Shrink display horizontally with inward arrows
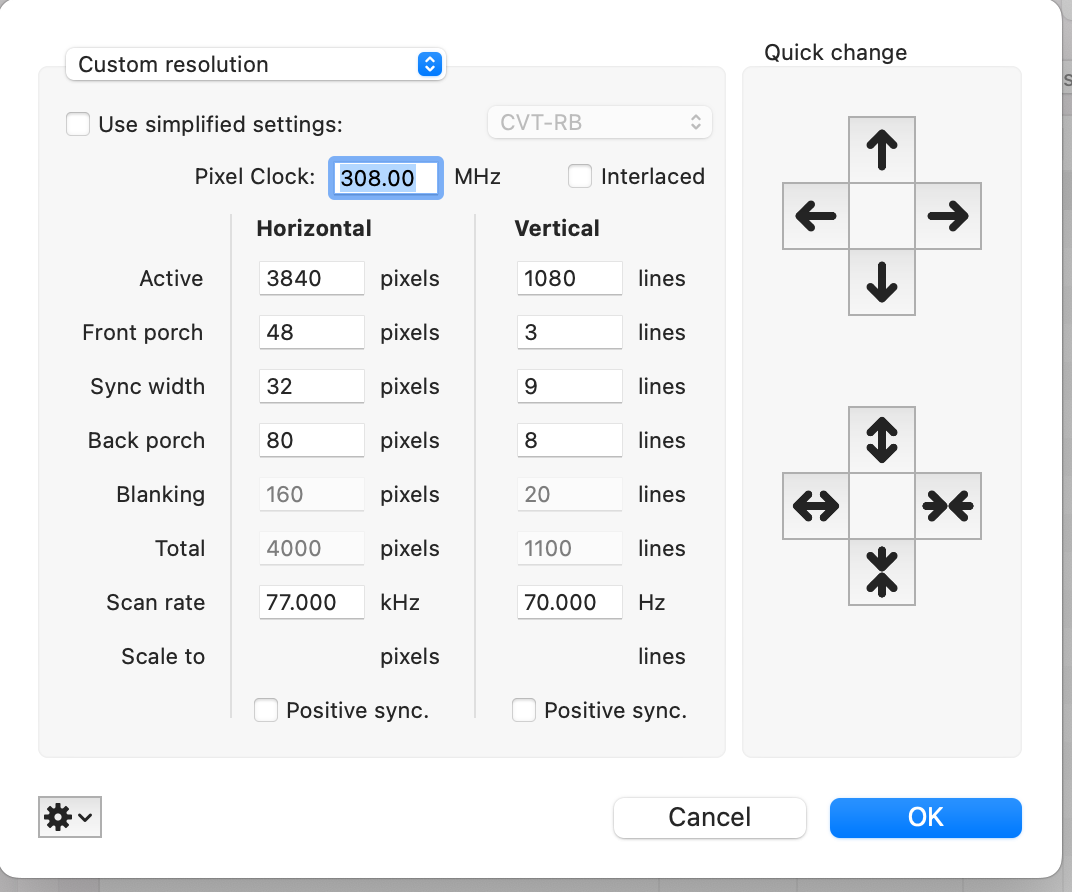 tap(948, 506)
